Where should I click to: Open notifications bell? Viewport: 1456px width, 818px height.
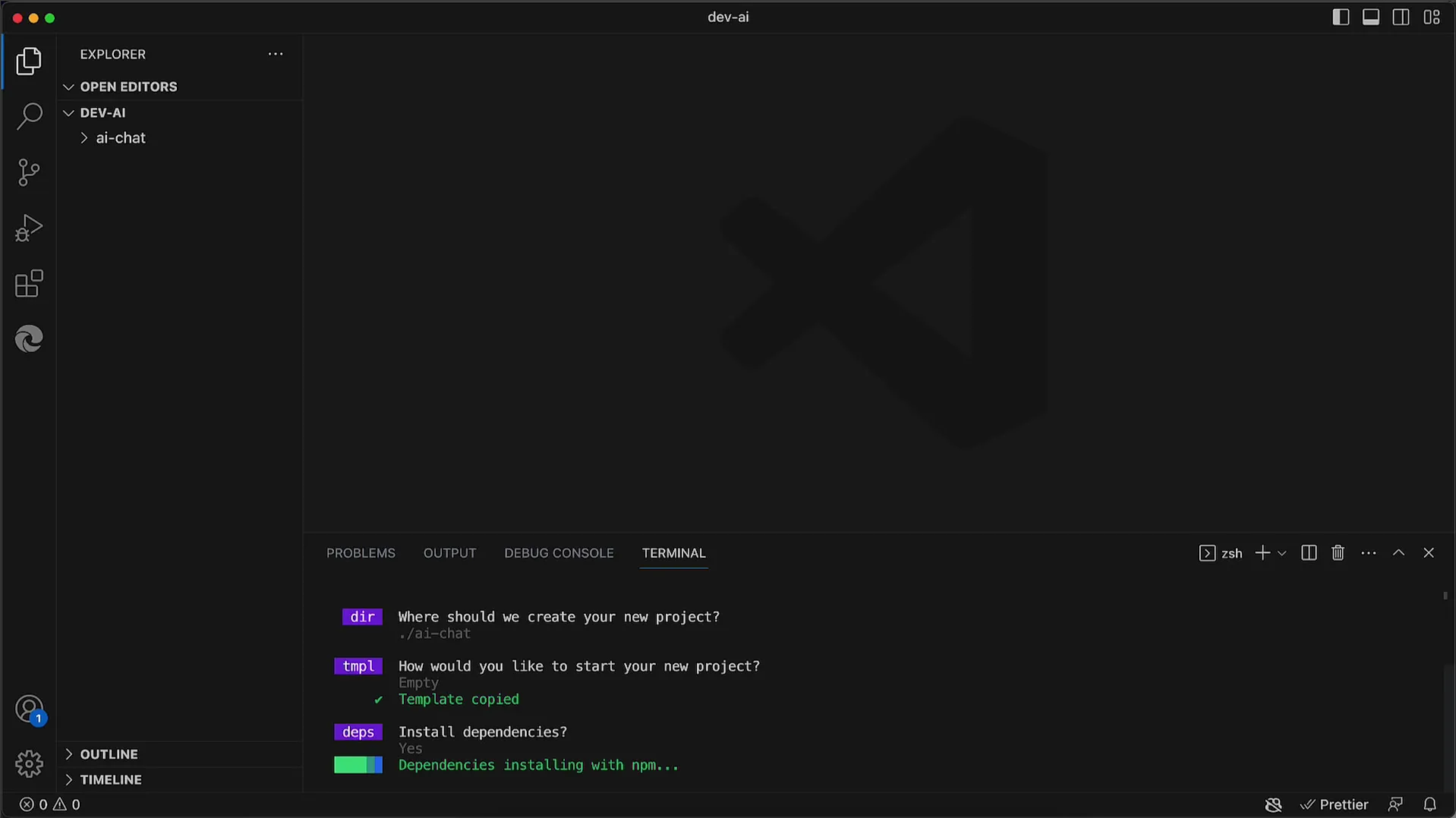click(x=1429, y=804)
